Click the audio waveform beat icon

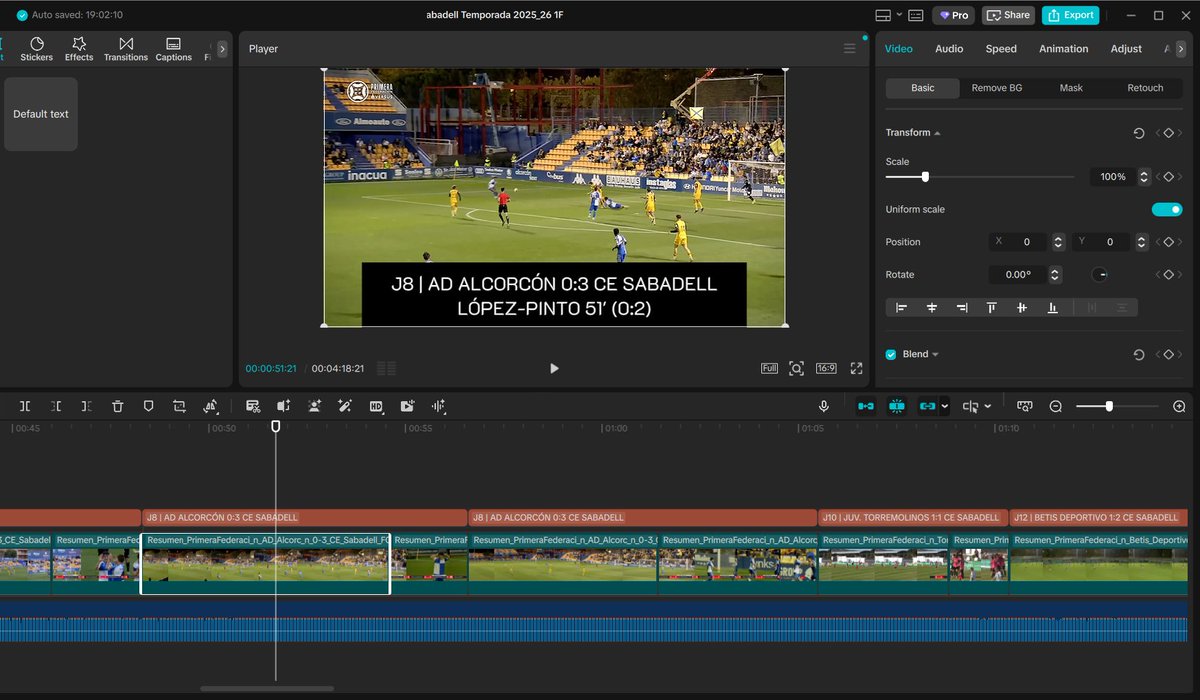click(438, 406)
